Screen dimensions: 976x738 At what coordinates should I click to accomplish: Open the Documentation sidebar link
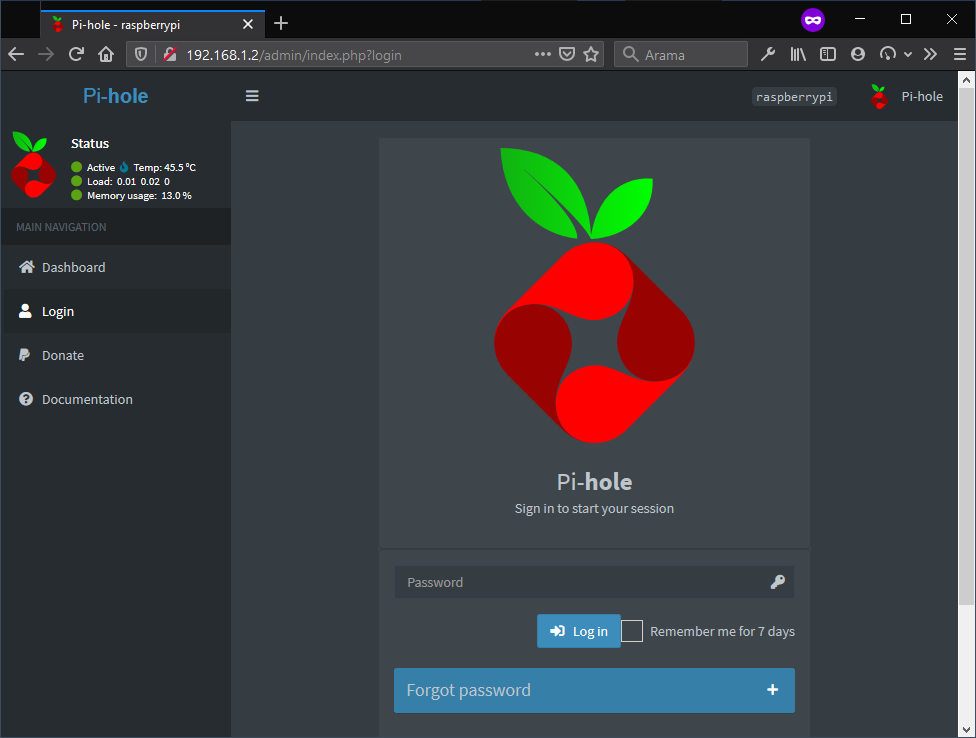tap(116, 399)
